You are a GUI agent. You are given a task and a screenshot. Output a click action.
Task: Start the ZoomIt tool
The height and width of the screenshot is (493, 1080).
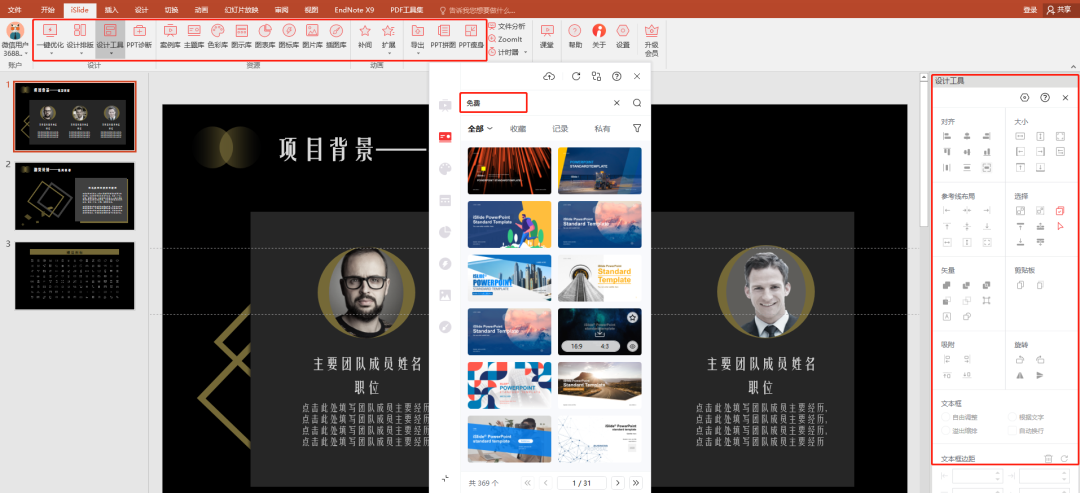tap(505, 39)
